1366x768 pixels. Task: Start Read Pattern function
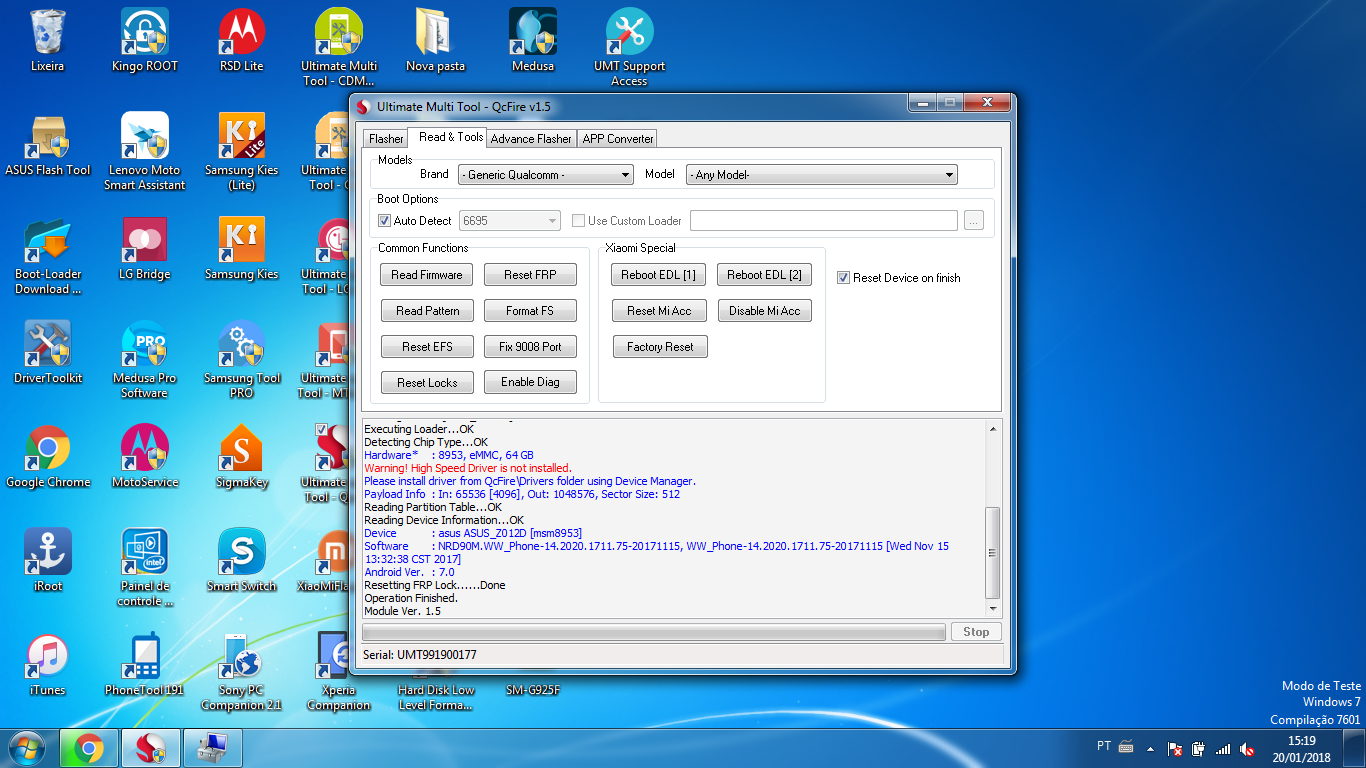pyautogui.click(x=427, y=311)
